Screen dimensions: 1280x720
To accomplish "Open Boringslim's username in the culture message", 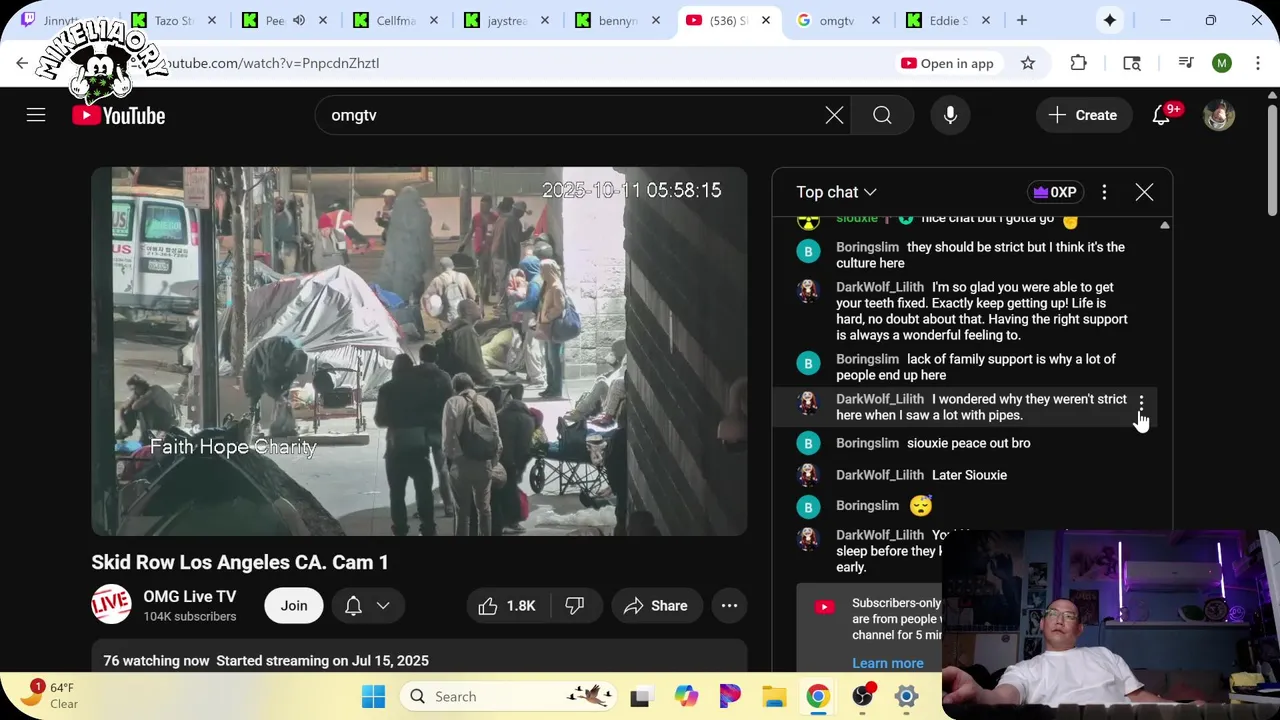I will 867,247.
